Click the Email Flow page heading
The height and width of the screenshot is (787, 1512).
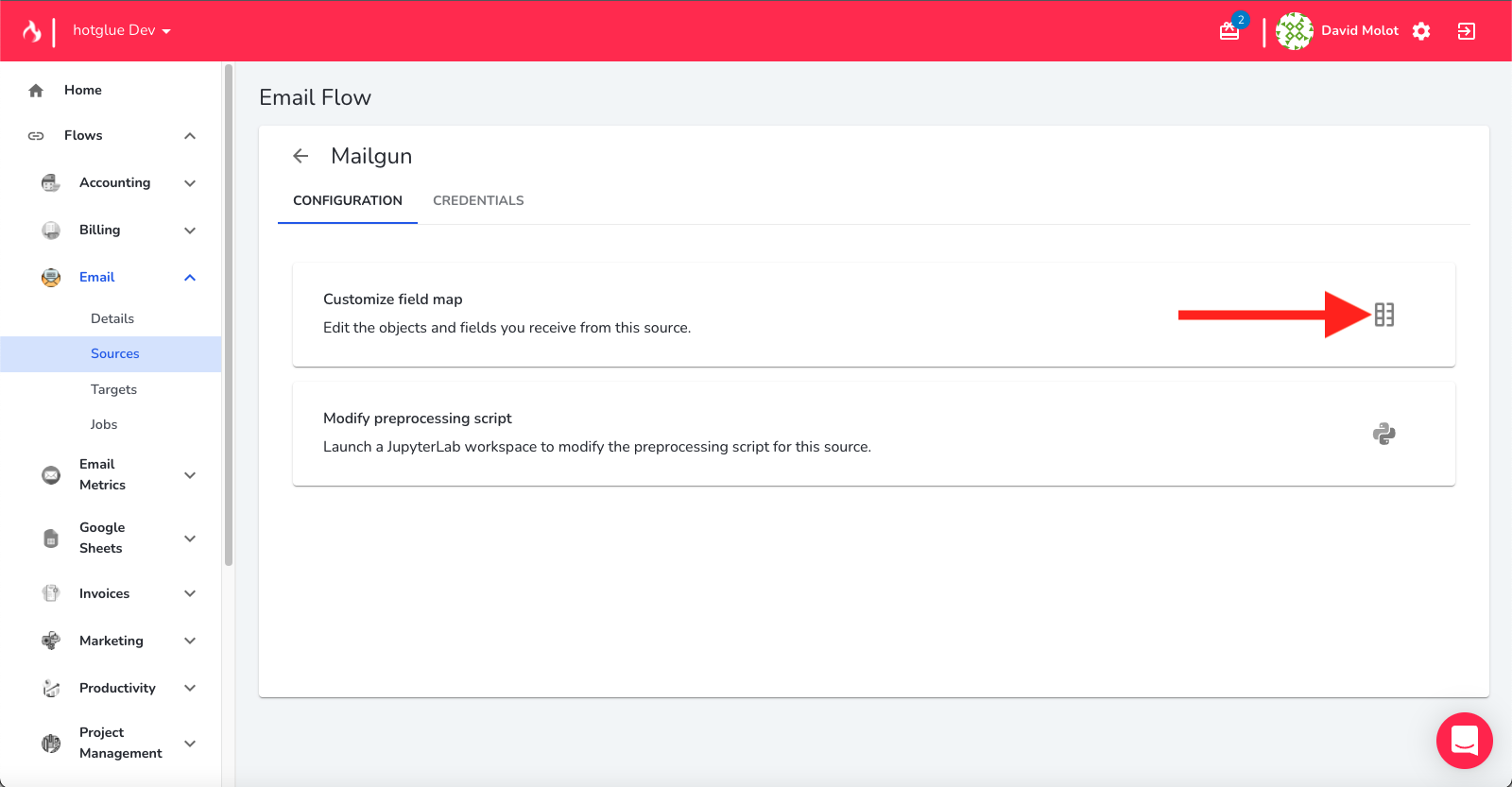click(x=316, y=97)
